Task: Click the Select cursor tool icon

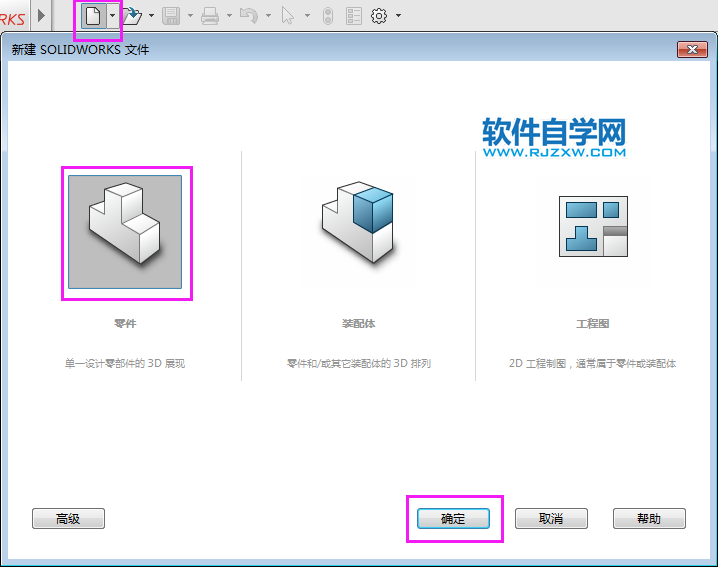Action: pyautogui.click(x=288, y=16)
